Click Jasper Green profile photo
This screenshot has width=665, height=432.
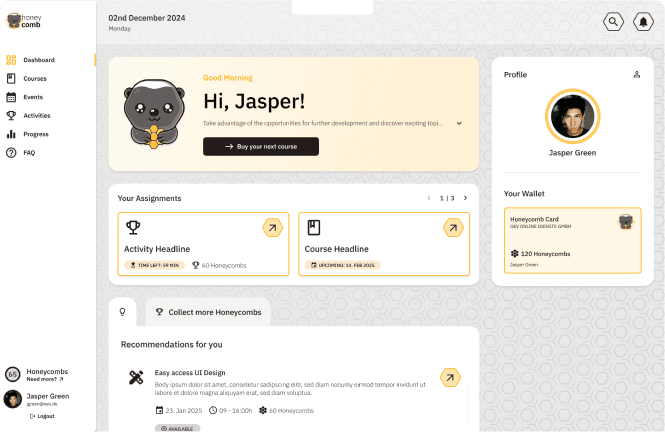(x=573, y=116)
